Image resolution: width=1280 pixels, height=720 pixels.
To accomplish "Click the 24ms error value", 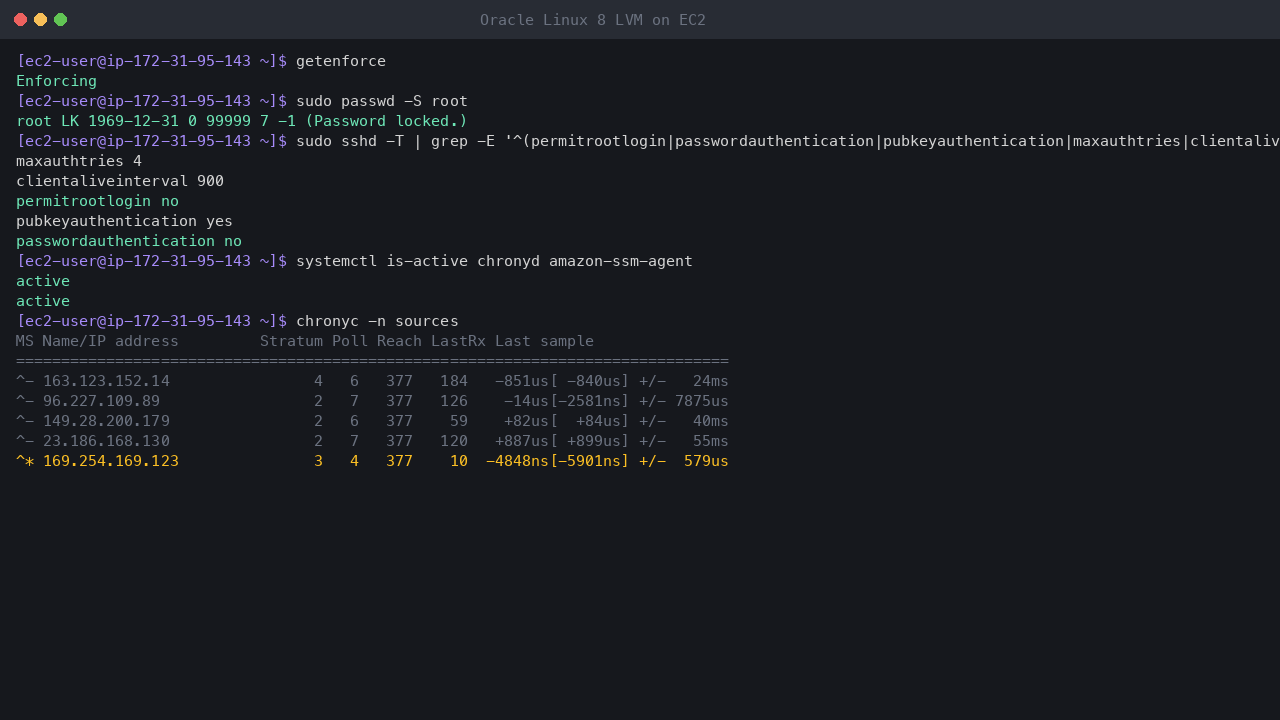I will [x=711, y=381].
